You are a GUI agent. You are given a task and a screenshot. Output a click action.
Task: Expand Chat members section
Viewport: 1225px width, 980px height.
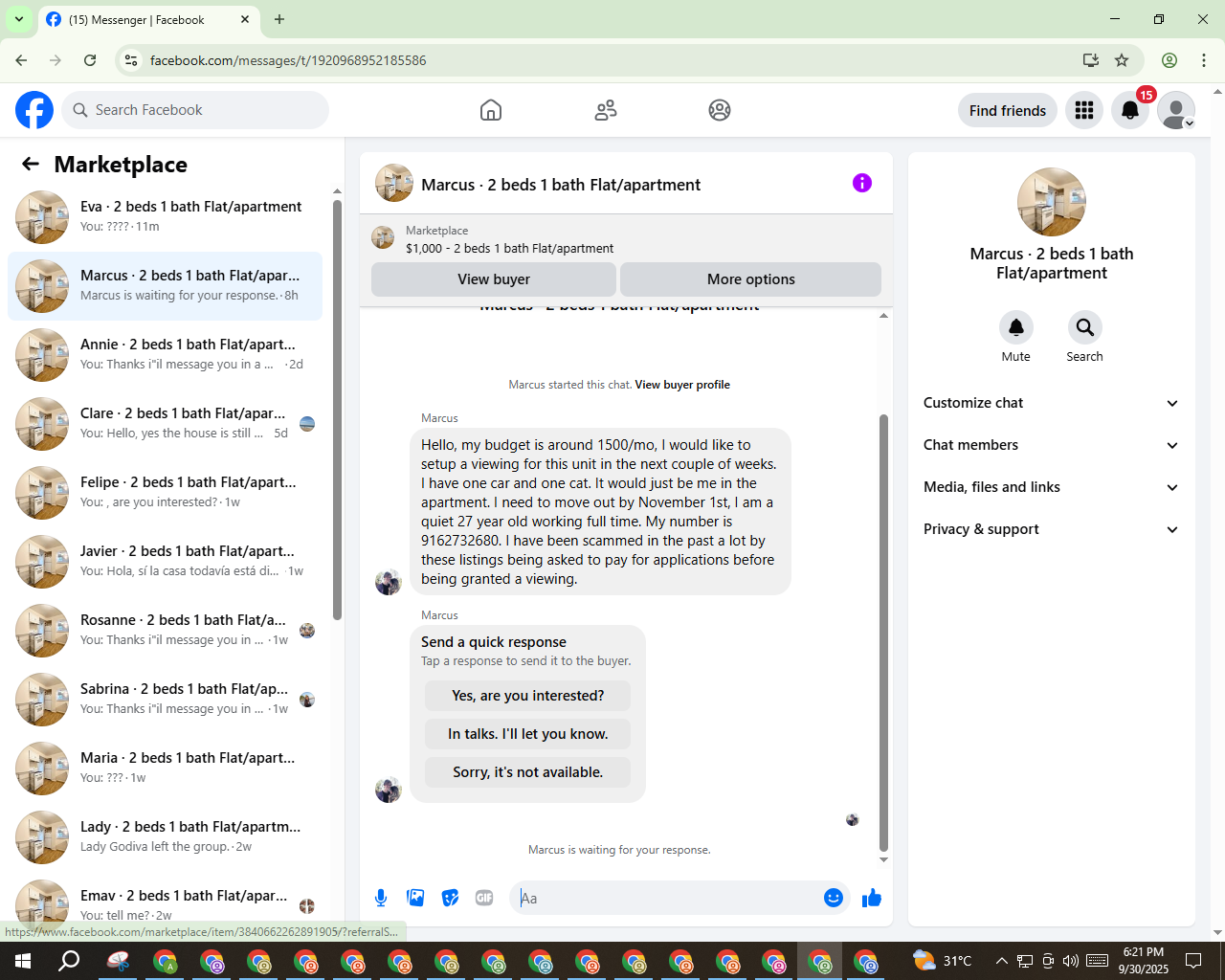1051,445
